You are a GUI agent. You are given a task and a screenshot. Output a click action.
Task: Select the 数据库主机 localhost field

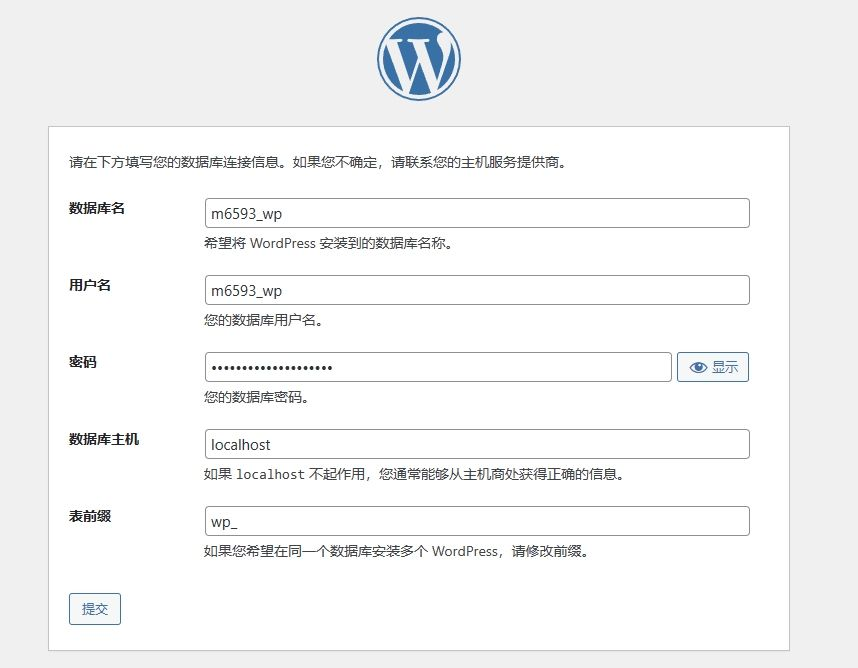(x=477, y=444)
